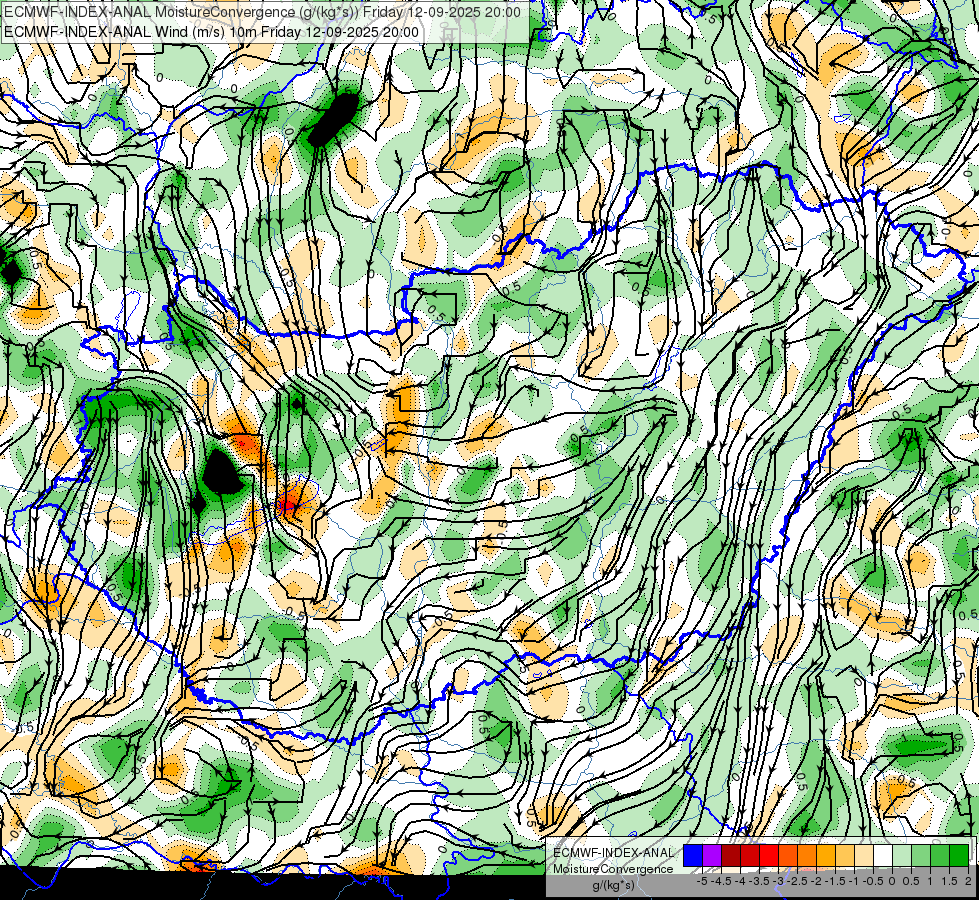Click the MoistureConvergence label in the legend
Image resolution: width=979 pixels, height=900 pixels.
(613, 869)
